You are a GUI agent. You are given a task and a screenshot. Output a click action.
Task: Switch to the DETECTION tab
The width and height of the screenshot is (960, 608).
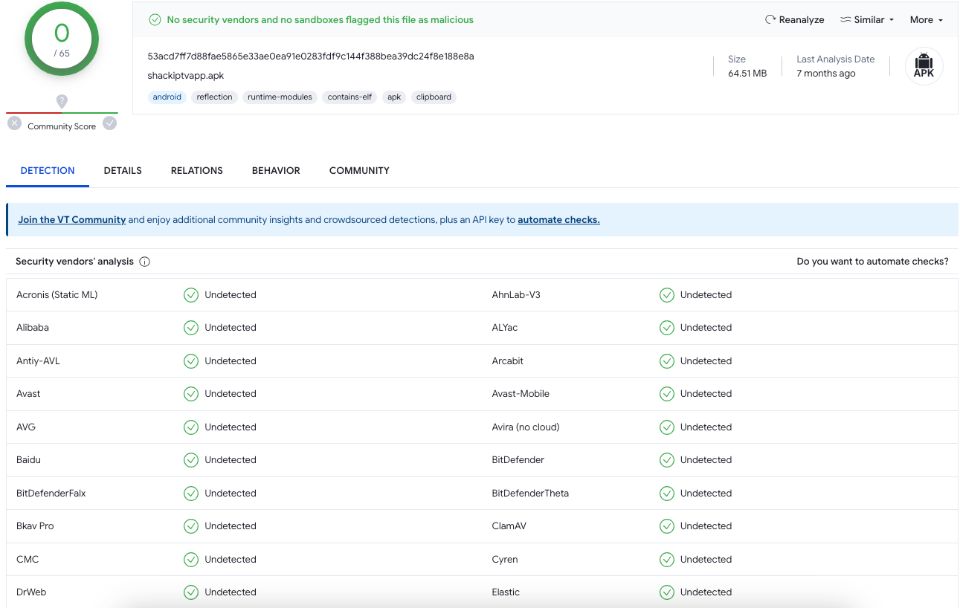pyautogui.click(x=47, y=170)
